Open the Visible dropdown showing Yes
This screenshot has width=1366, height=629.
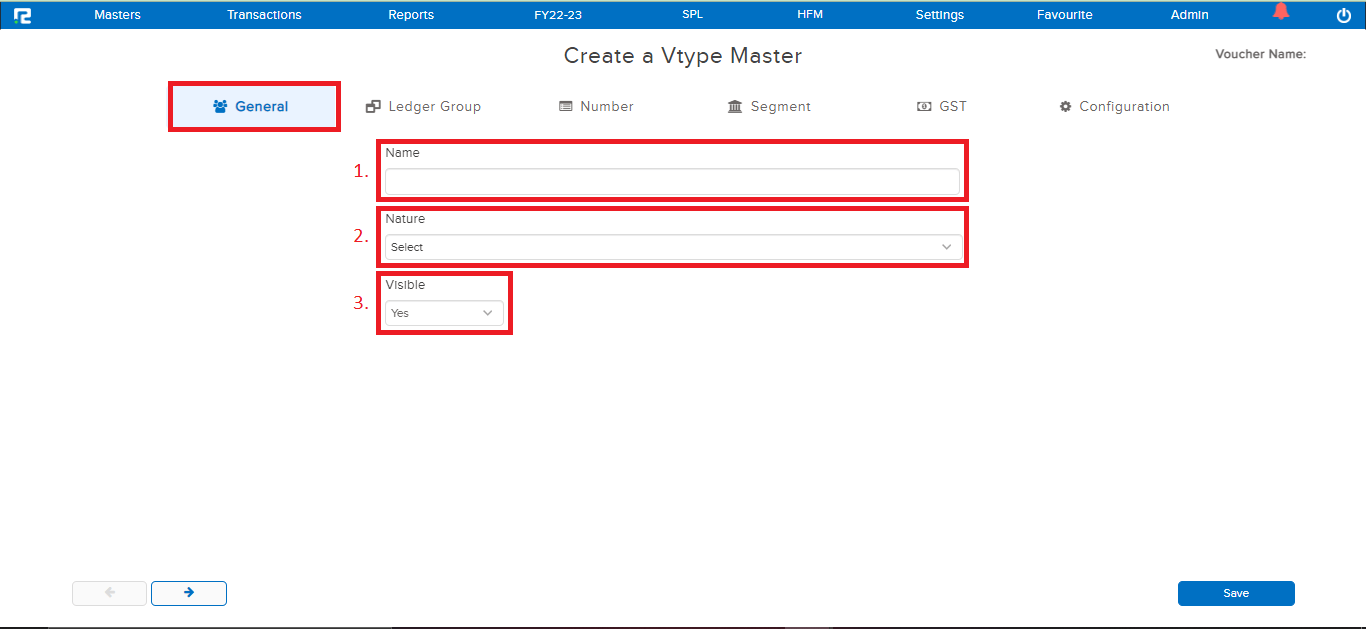pos(443,312)
